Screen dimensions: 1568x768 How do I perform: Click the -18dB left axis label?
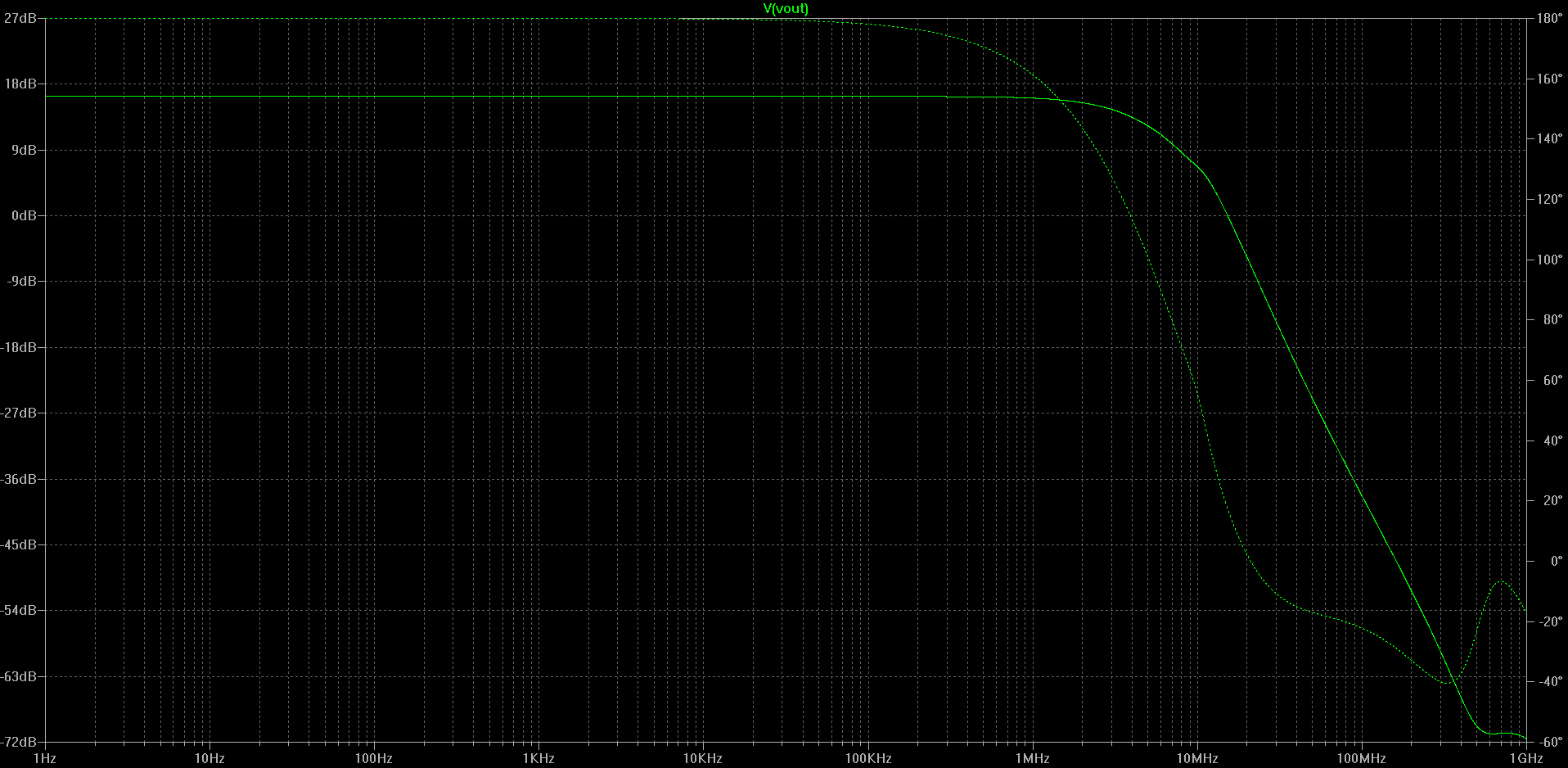pos(18,347)
